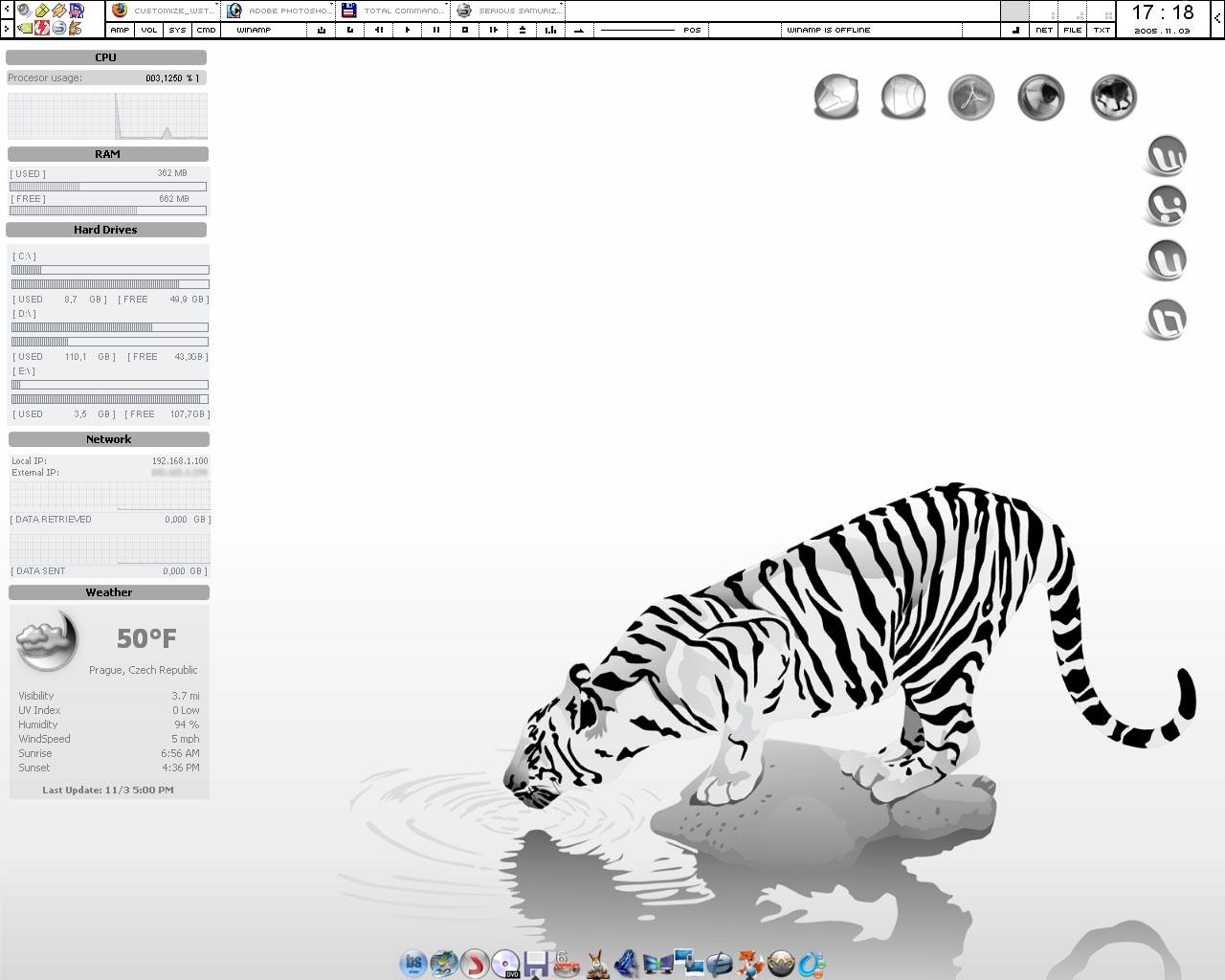Image resolution: width=1225 pixels, height=980 pixels.
Task: Open Total Commander floppy icon in dock
Action: click(x=536, y=963)
